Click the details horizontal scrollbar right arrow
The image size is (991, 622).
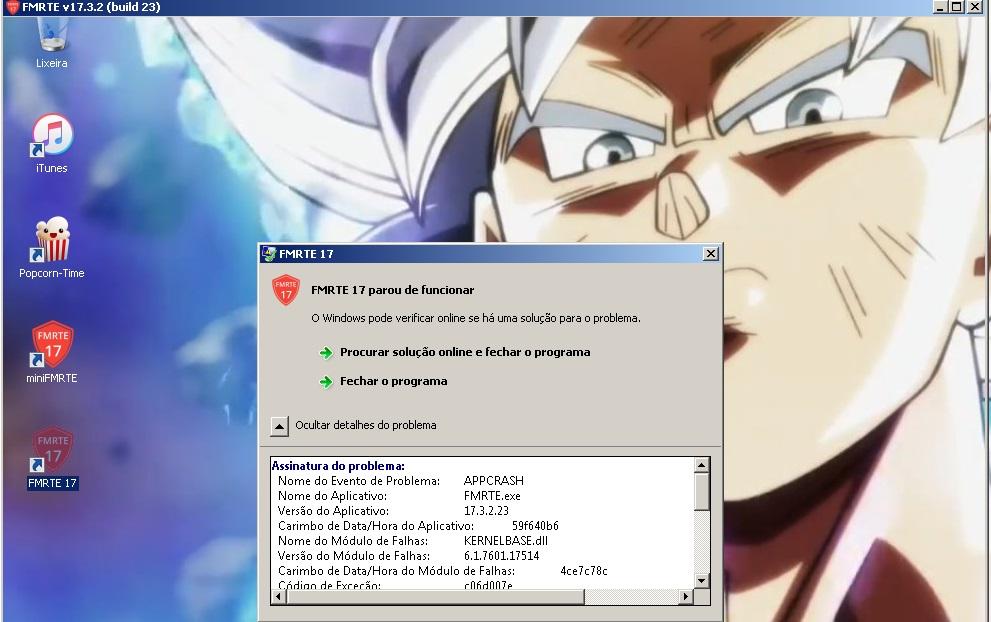pyautogui.click(x=686, y=596)
